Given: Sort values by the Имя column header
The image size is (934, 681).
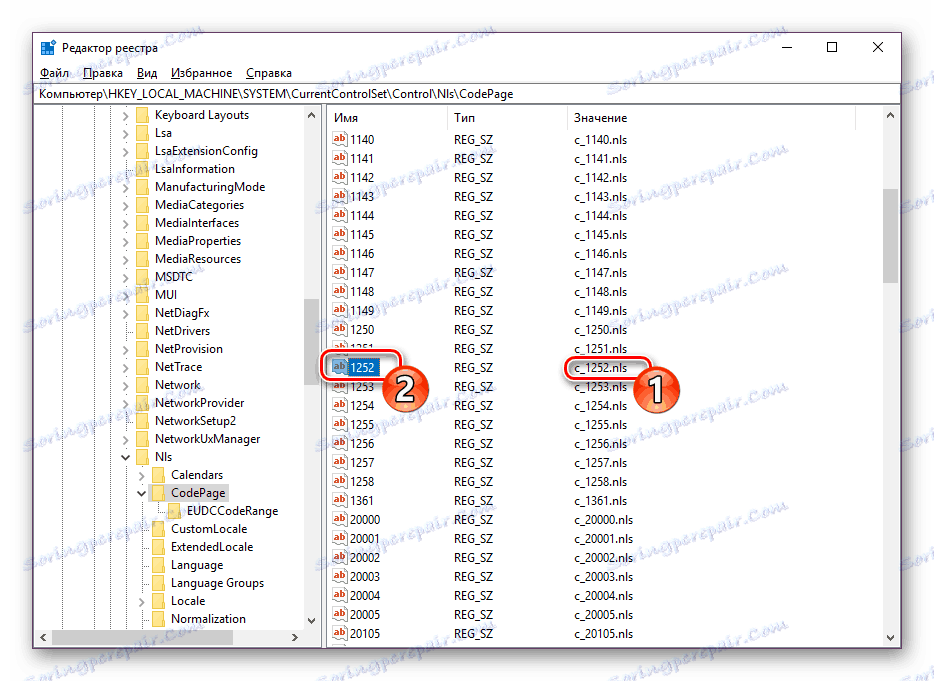Looking at the screenshot, I should pyautogui.click(x=387, y=118).
